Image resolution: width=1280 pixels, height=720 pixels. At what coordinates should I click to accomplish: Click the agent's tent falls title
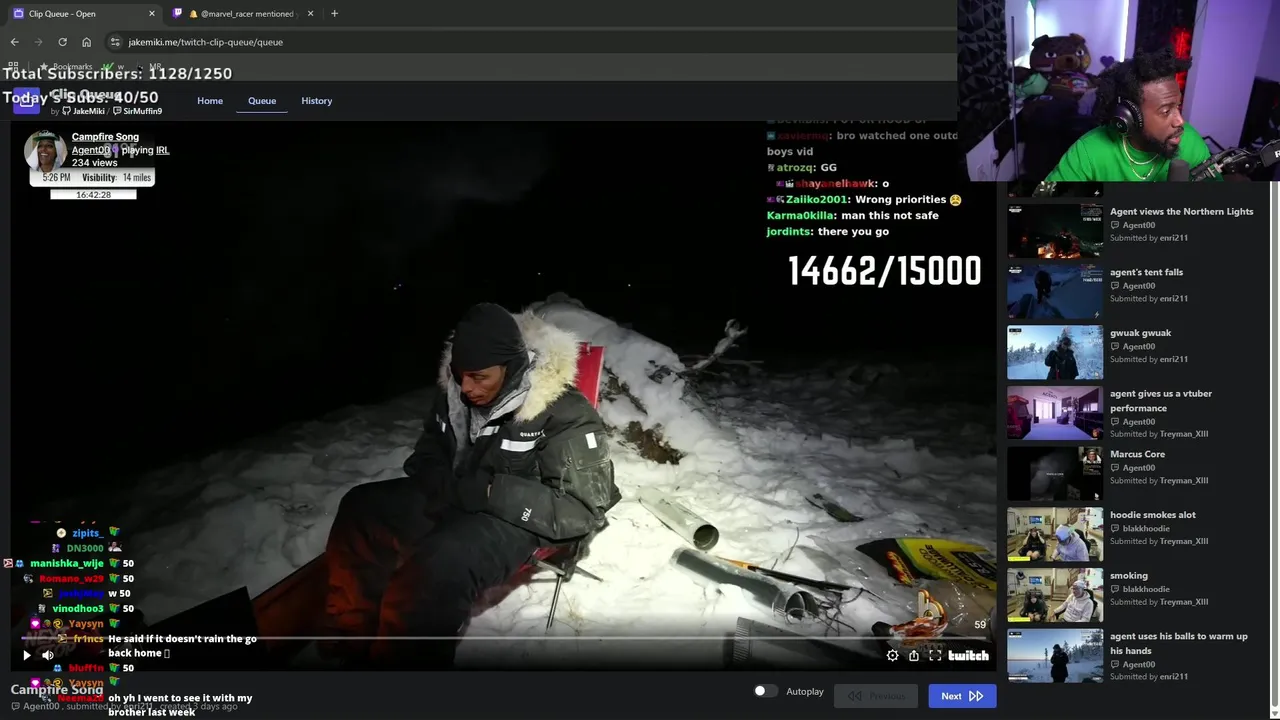pyautogui.click(x=1146, y=272)
